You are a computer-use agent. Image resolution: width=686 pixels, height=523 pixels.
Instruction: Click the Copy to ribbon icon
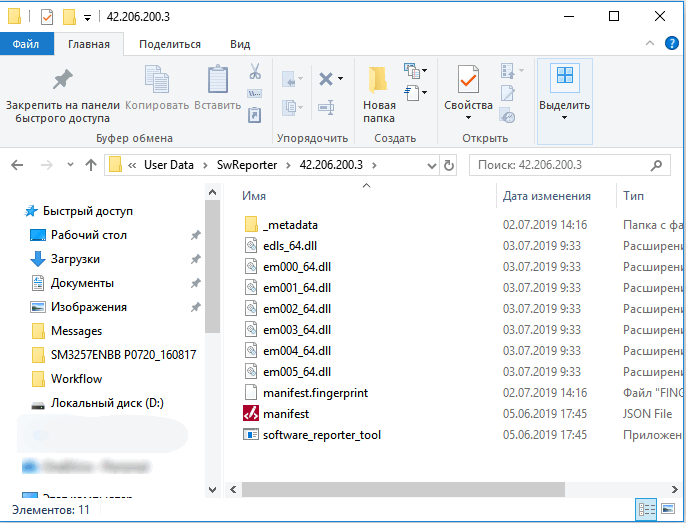coord(292,107)
